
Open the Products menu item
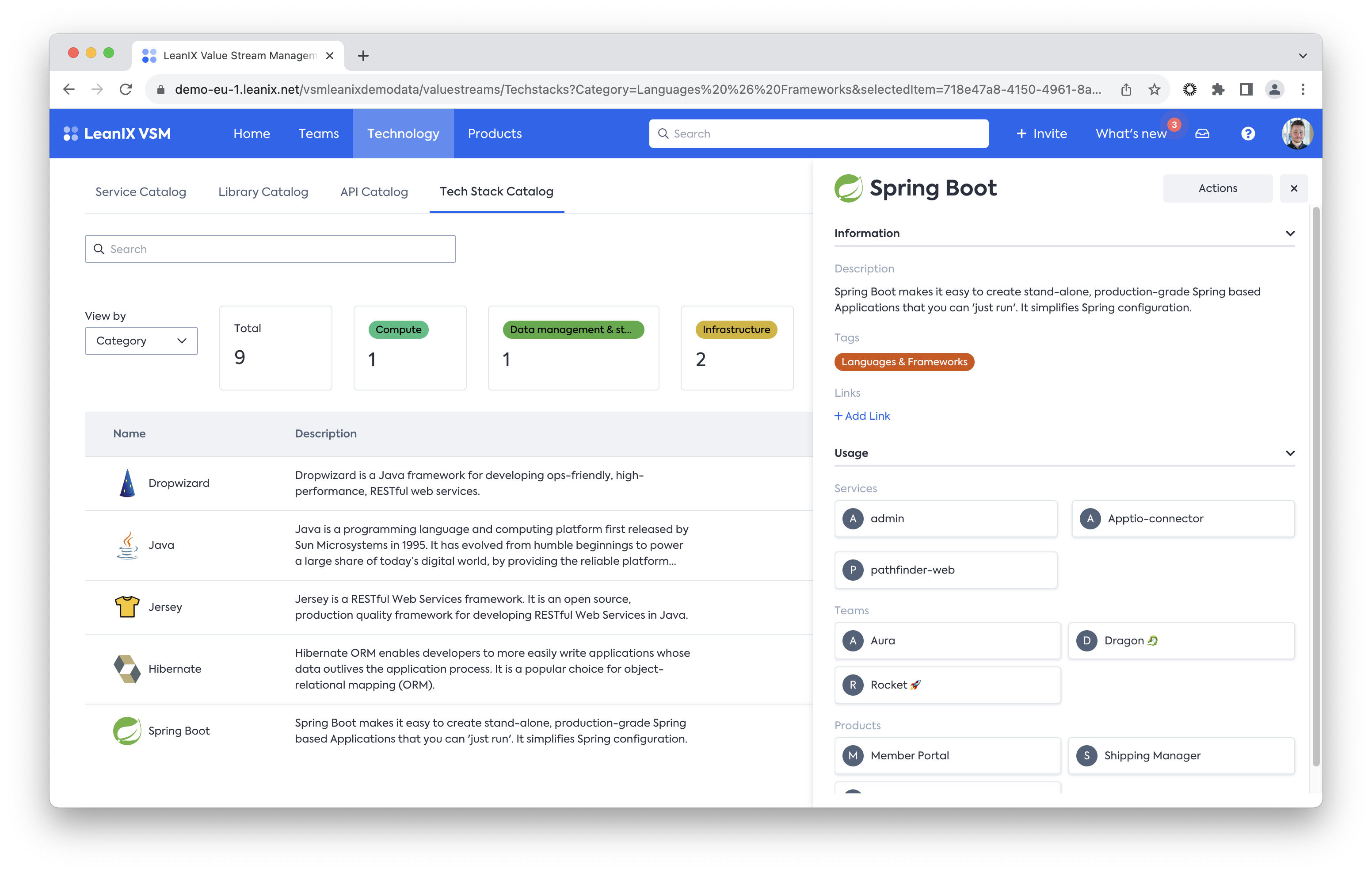click(x=495, y=134)
